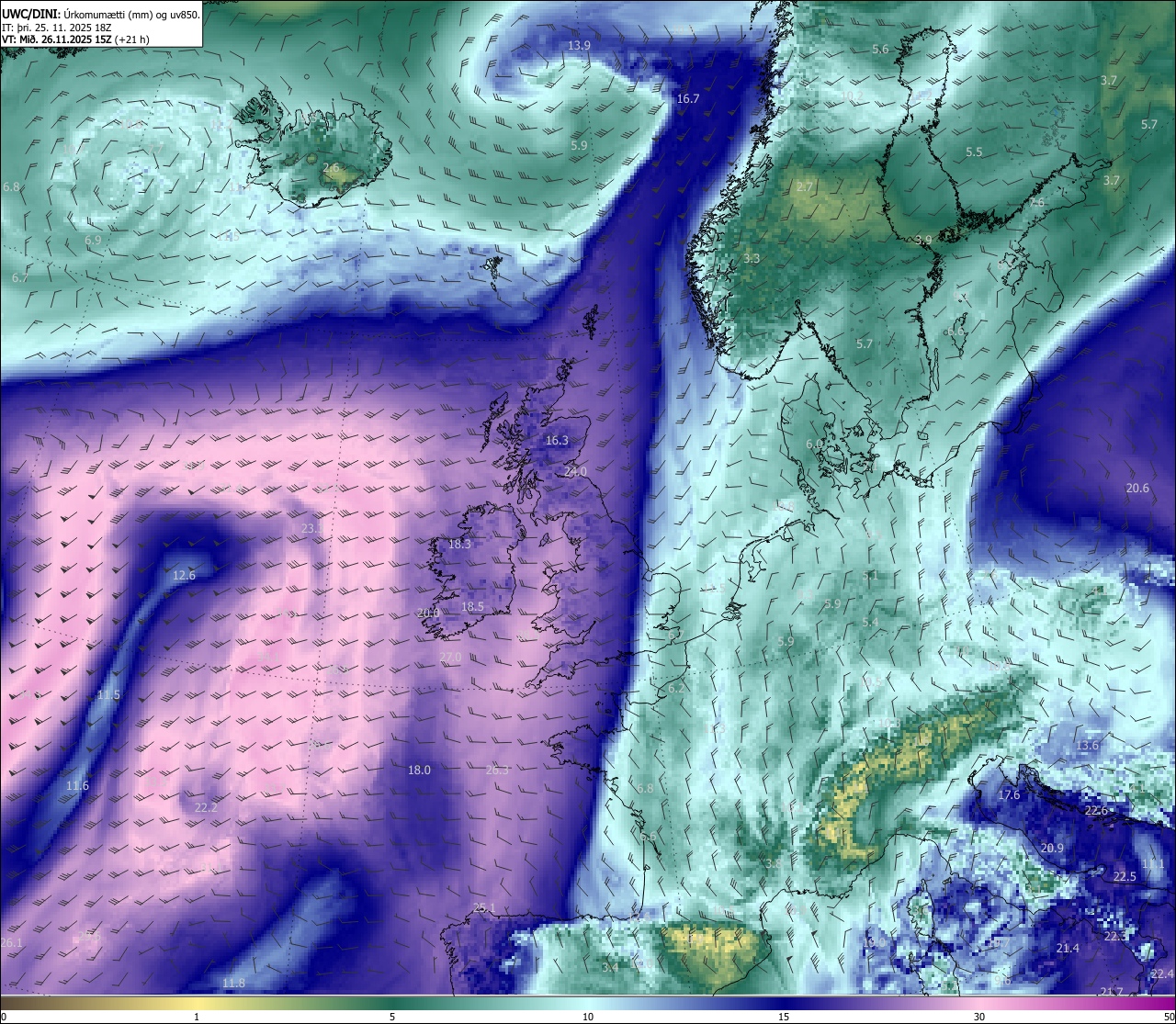Click the "11.8" value label
Image resolution: width=1176 pixels, height=1024 pixels.
[x=233, y=984]
